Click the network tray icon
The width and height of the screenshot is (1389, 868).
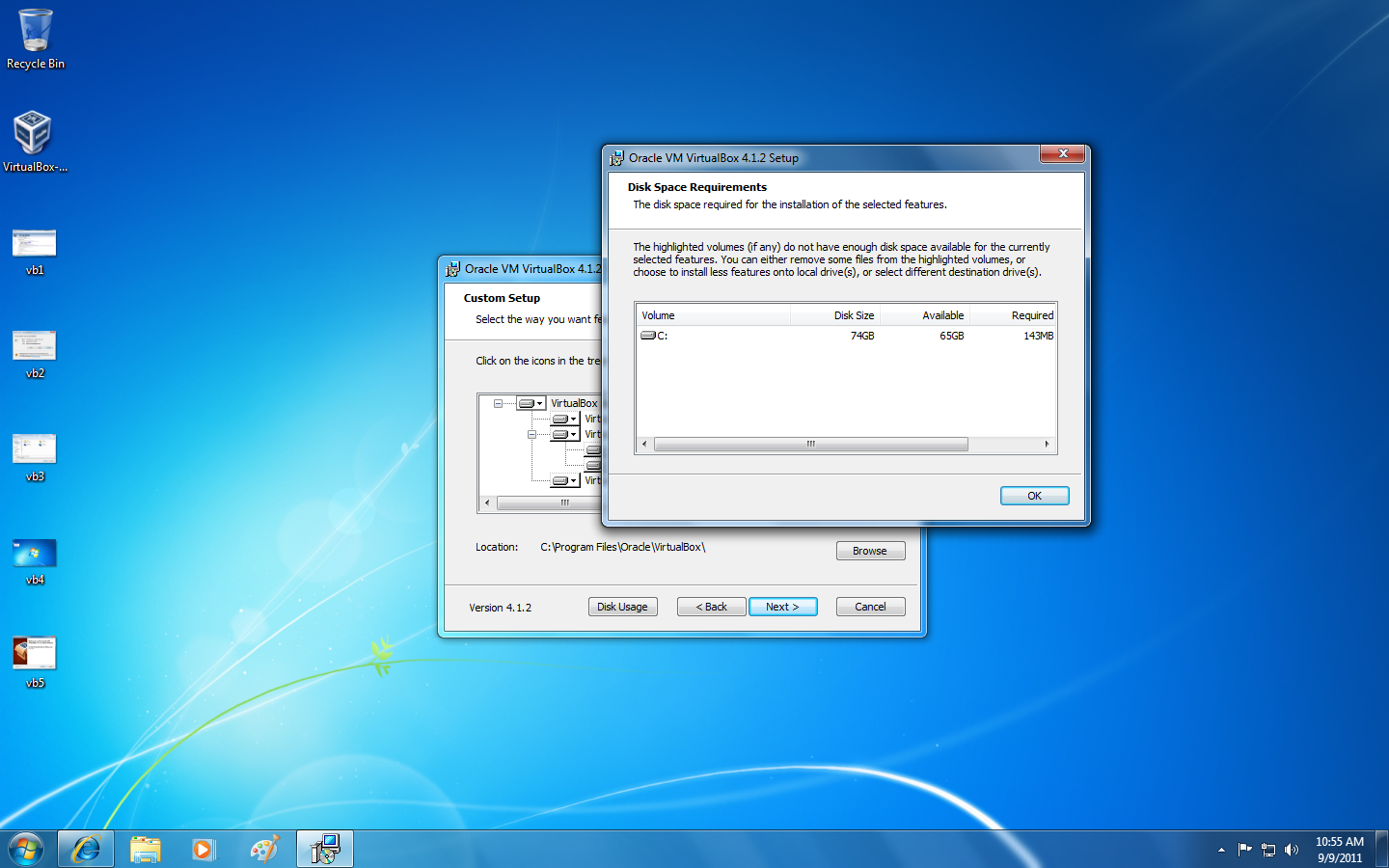click(x=1268, y=850)
